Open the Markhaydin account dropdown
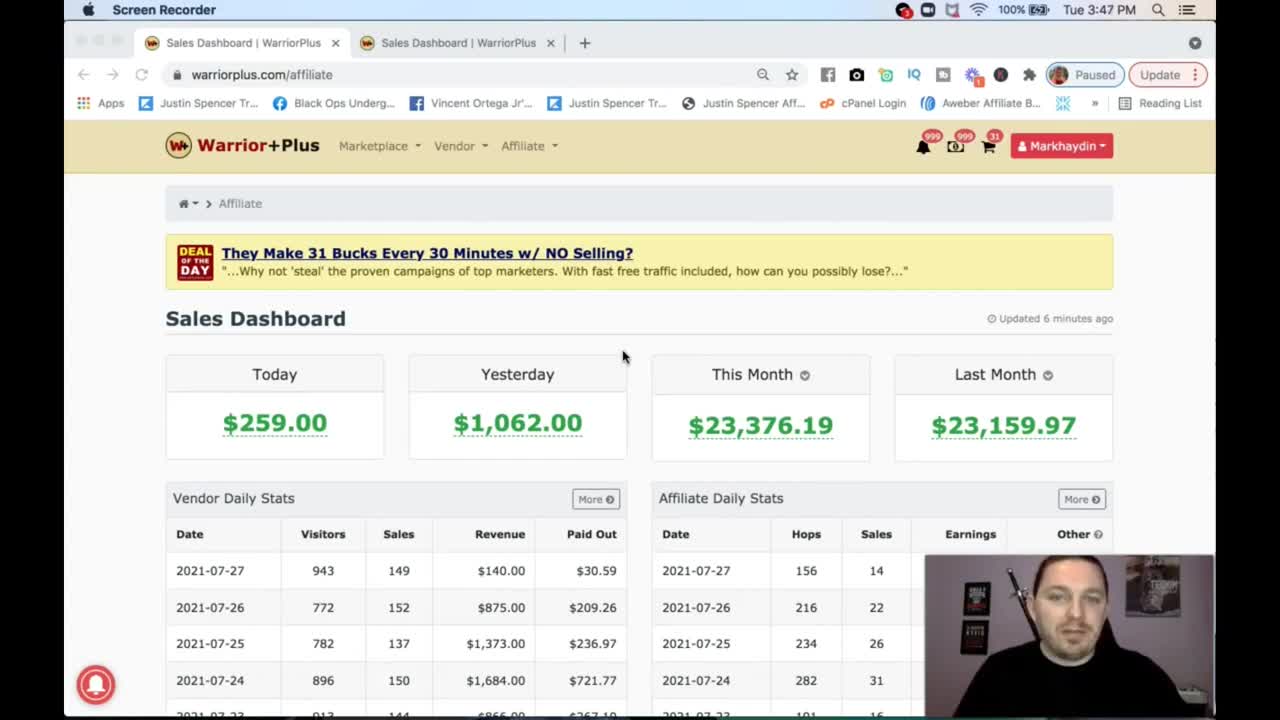This screenshot has width=1280, height=720. [x=1062, y=146]
